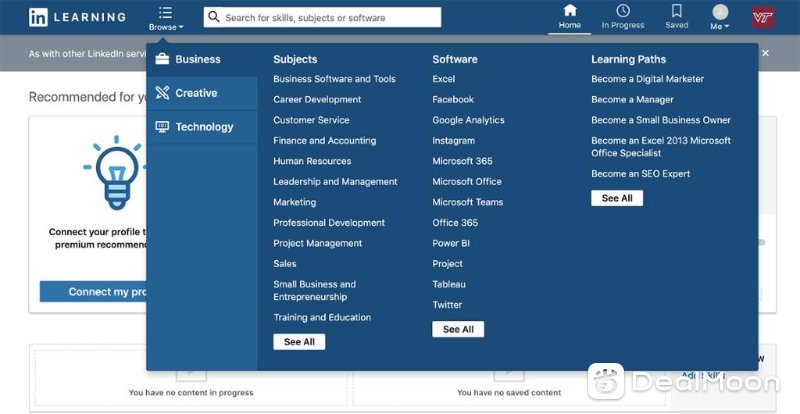This screenshot has width=800, height=414.
Task: Click the Connect my profile button
Action: pos(93,291)
